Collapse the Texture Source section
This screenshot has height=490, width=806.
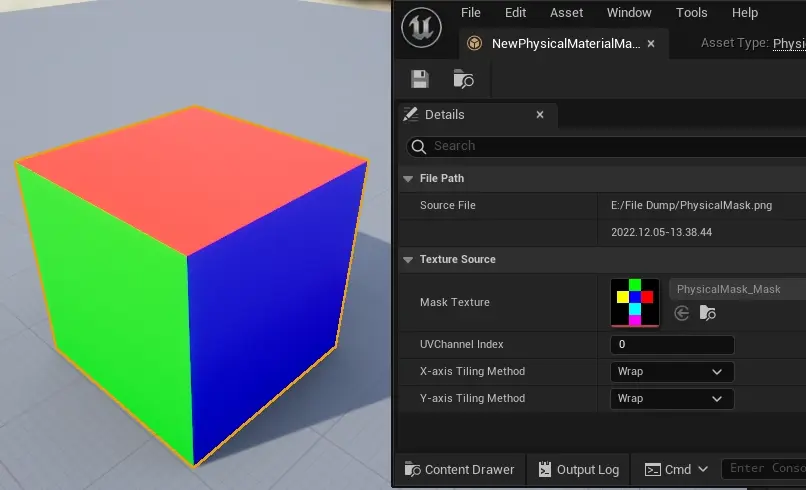(408, 260)
